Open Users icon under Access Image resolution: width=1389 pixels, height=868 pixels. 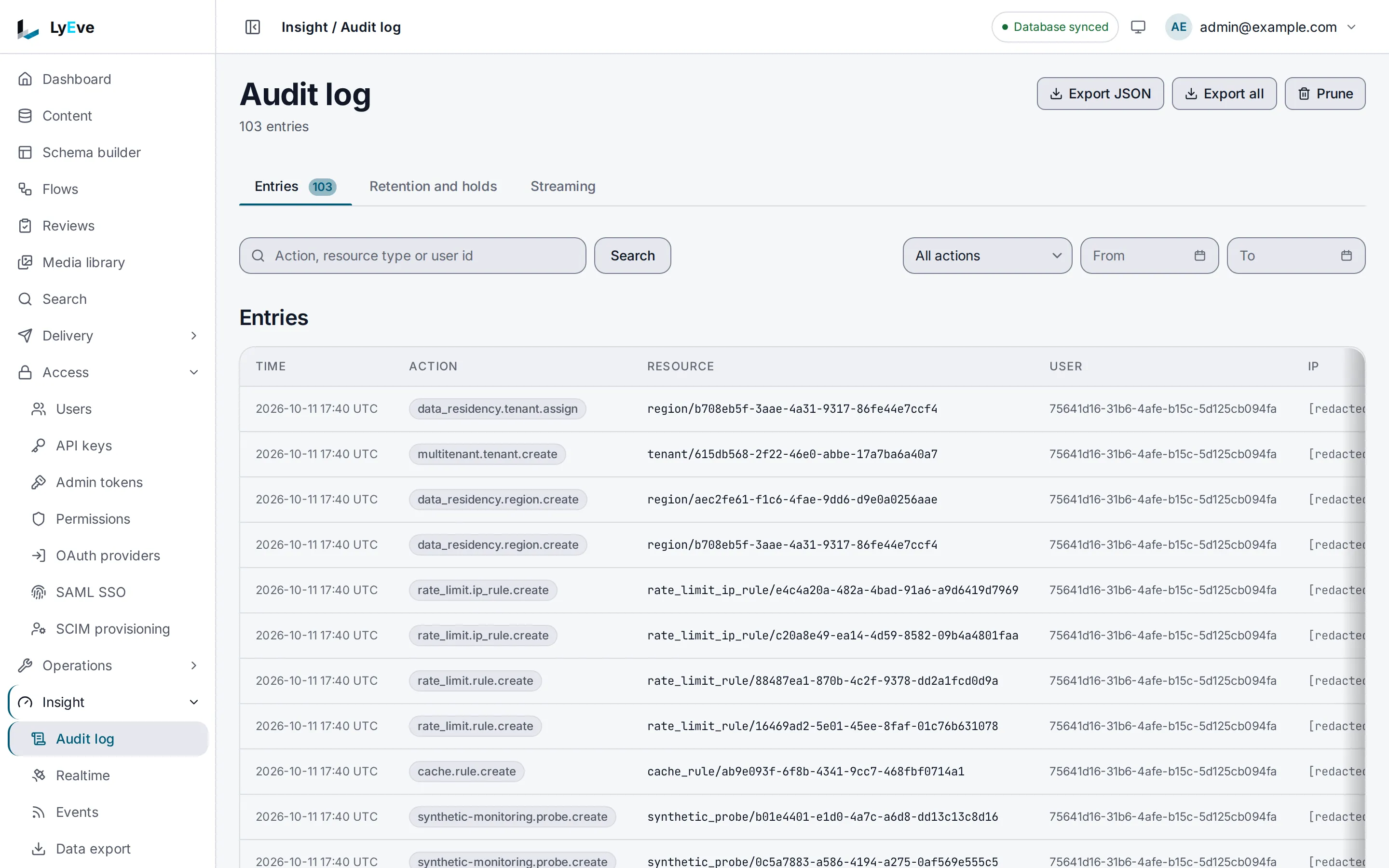[x=39, y=409]
